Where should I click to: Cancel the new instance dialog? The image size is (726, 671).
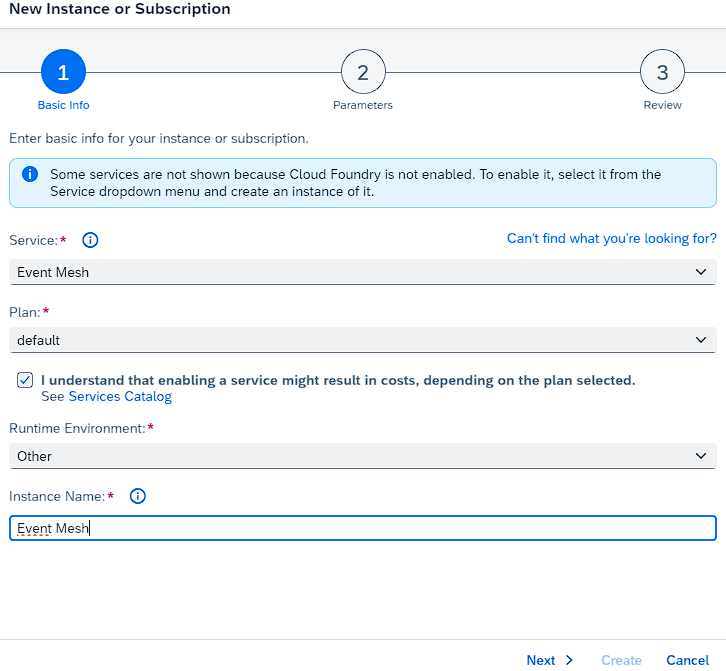click(x=687, y=660)
